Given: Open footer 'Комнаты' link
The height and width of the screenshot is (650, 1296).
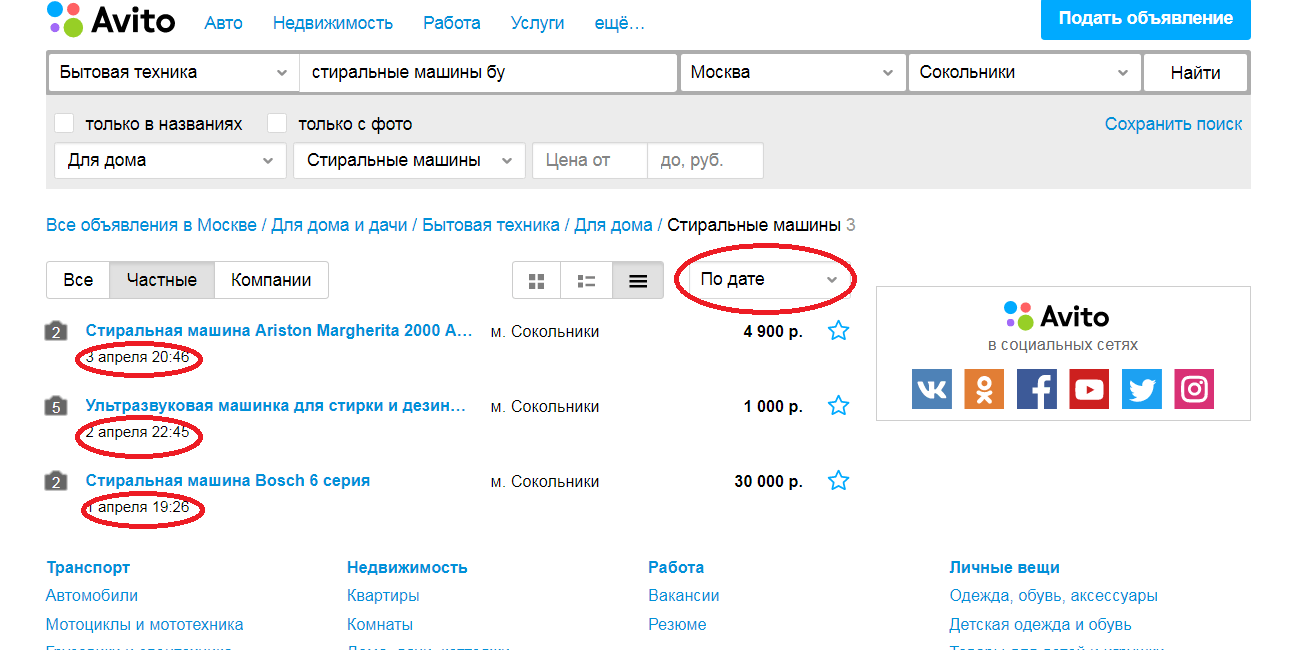Looking at the screenshot, I should (x=380, y=624).
